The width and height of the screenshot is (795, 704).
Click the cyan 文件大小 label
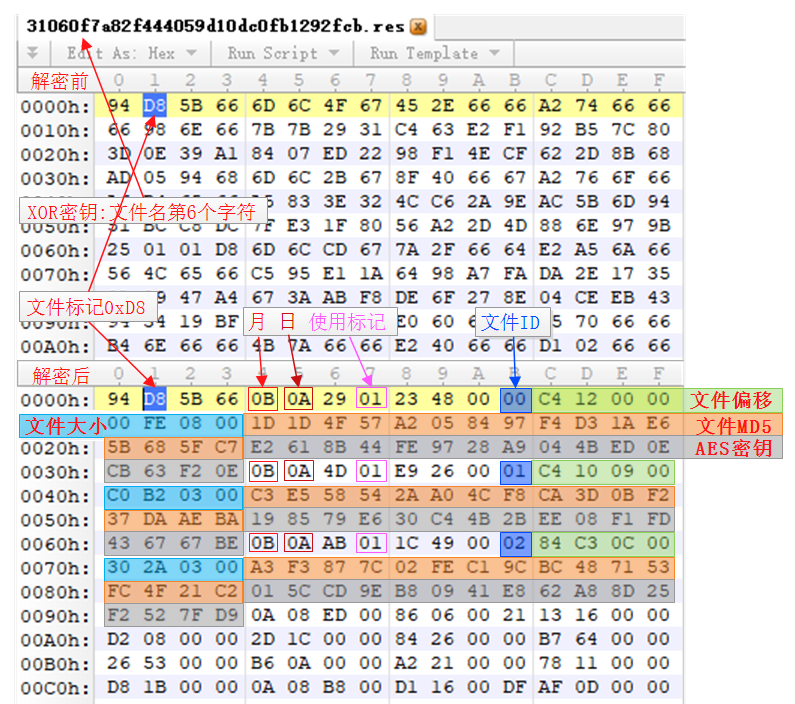pos(63,426)
